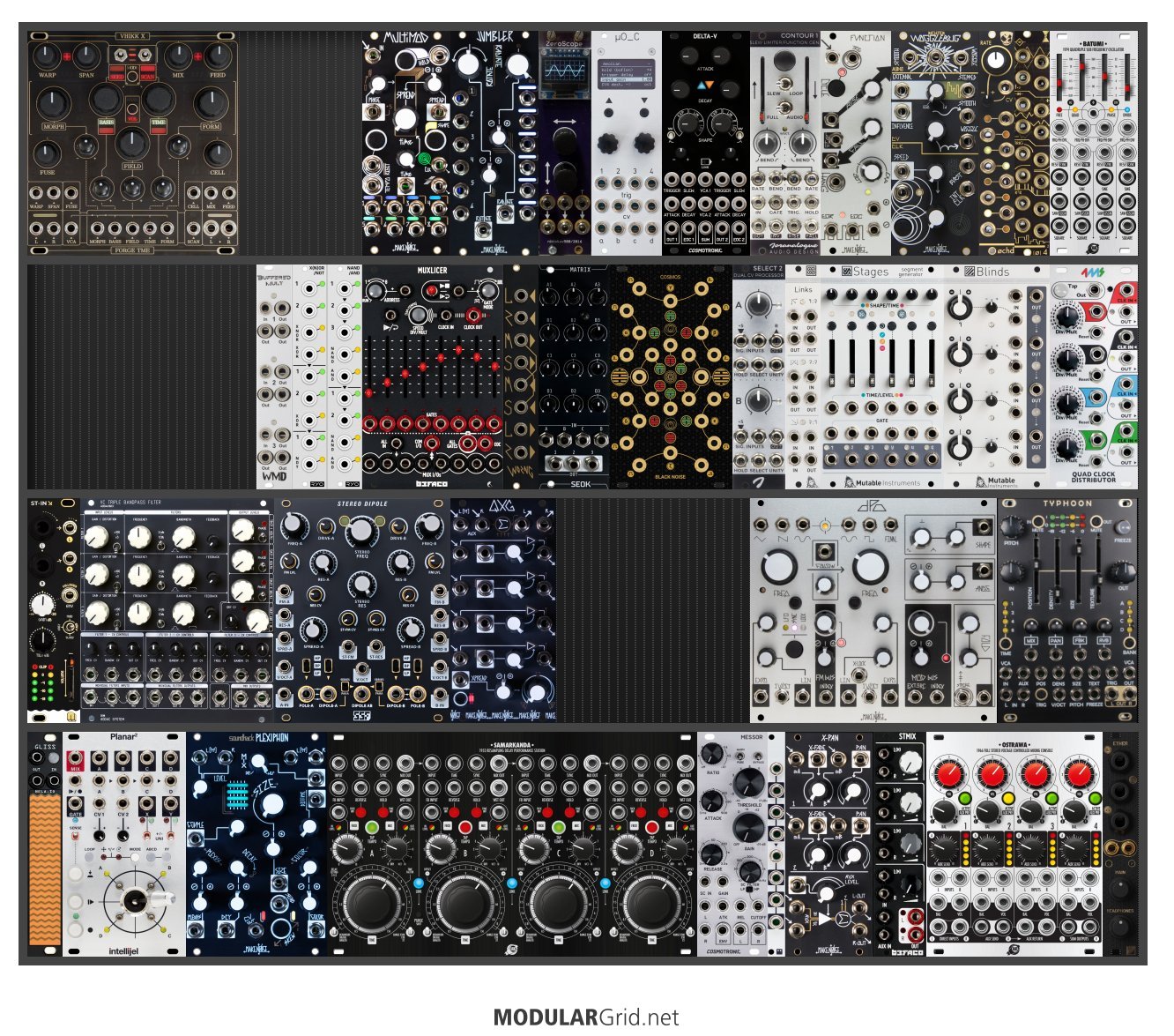Open the Wogglebug module

935,144
